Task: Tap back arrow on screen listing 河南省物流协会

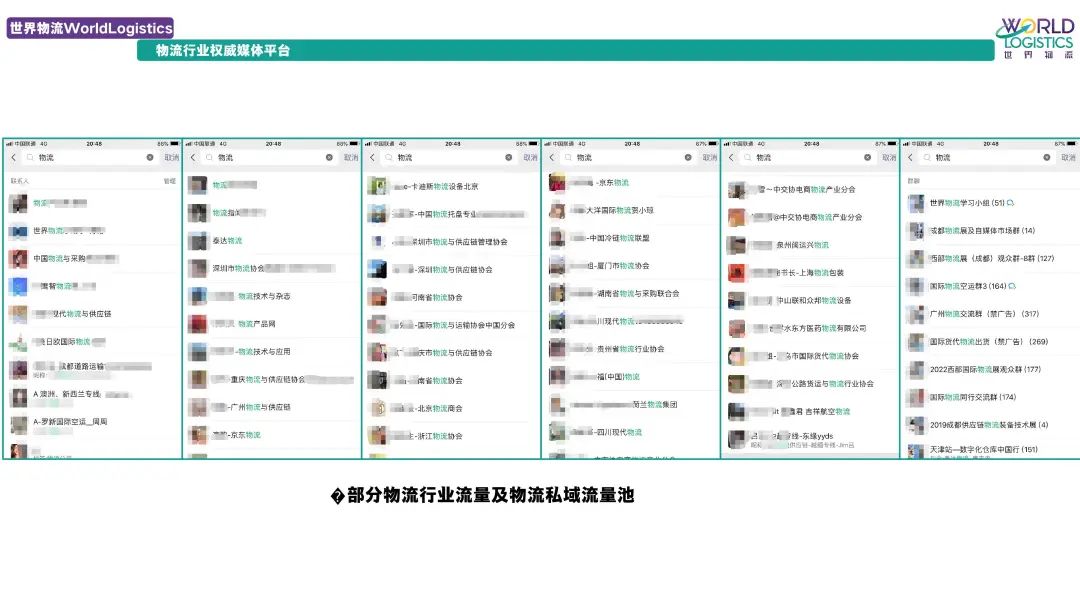Action: (372, 158)
